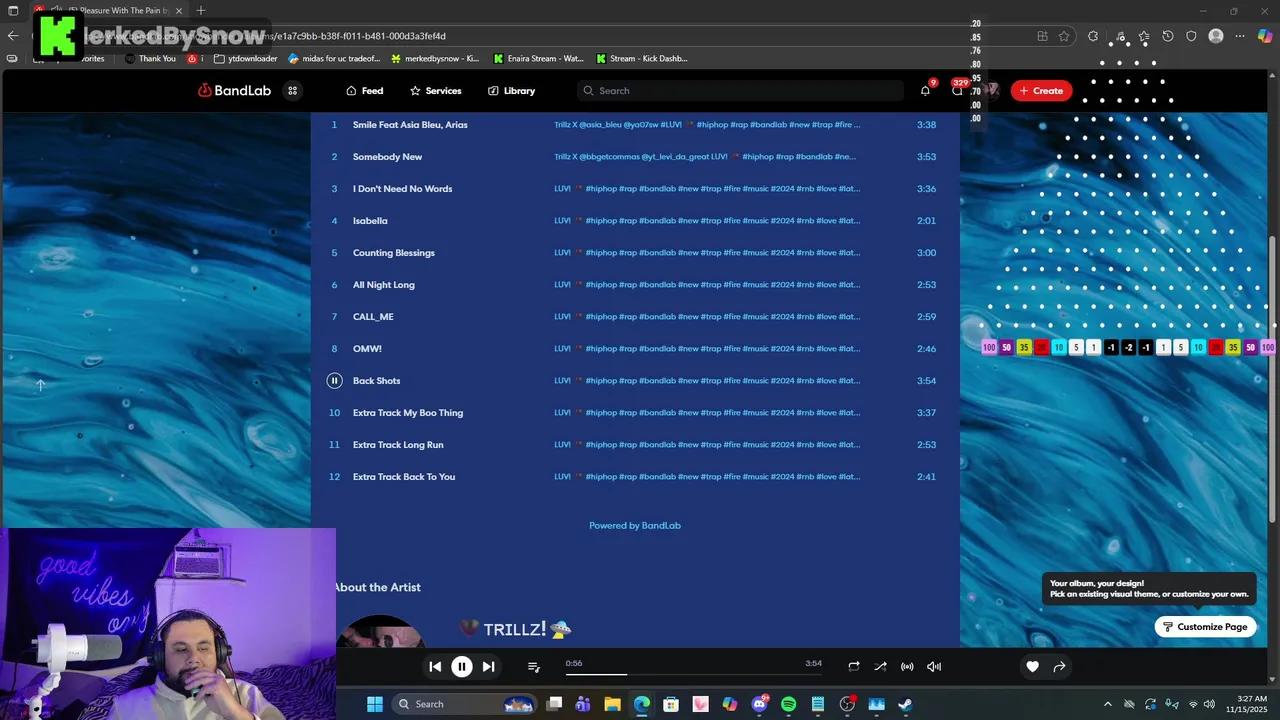Screen dimensions: 1280x720
Task: Select Extra Track Long Run
Action: [x=398, y=445]
